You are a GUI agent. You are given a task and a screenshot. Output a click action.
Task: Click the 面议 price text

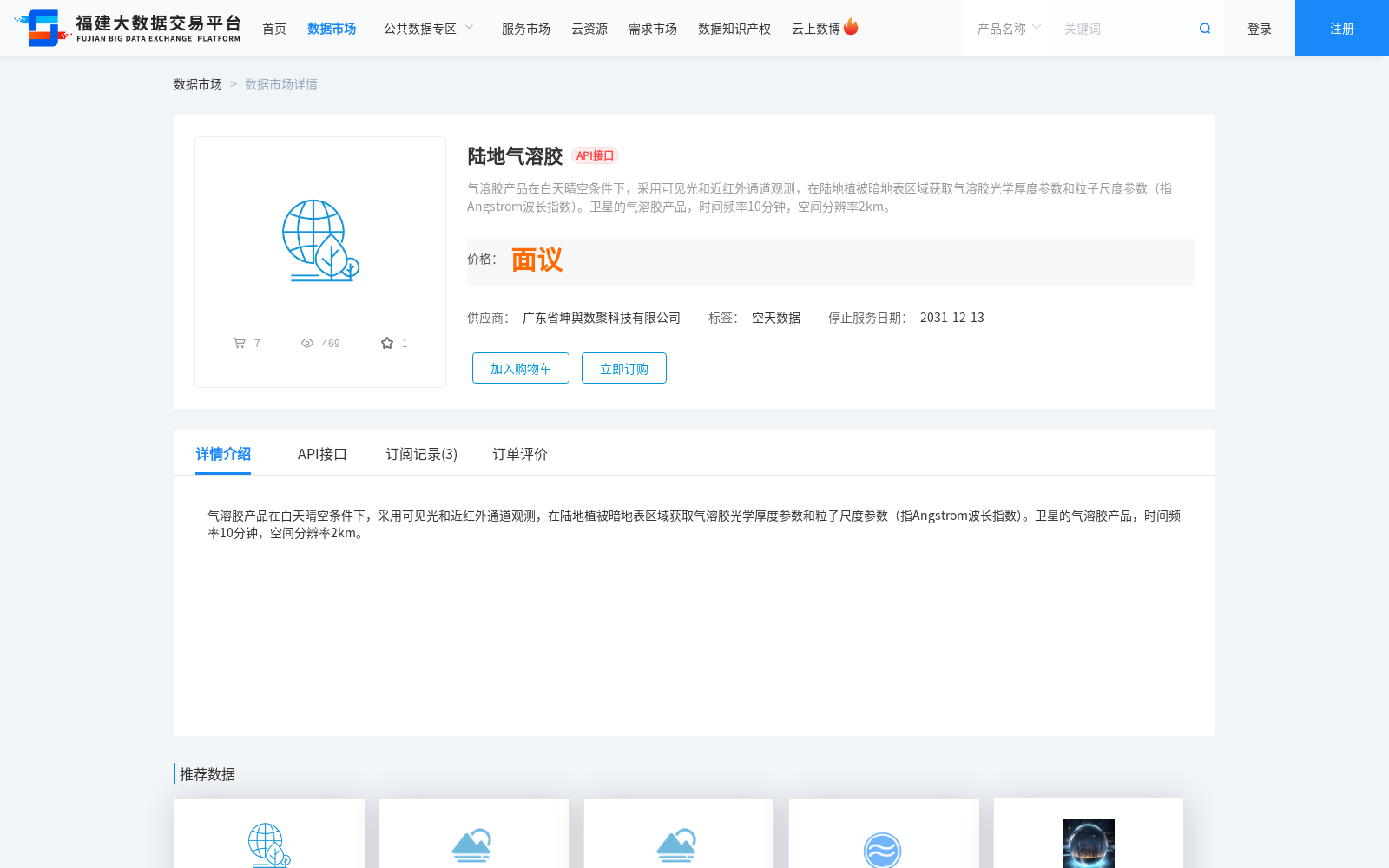click(537, 260)
